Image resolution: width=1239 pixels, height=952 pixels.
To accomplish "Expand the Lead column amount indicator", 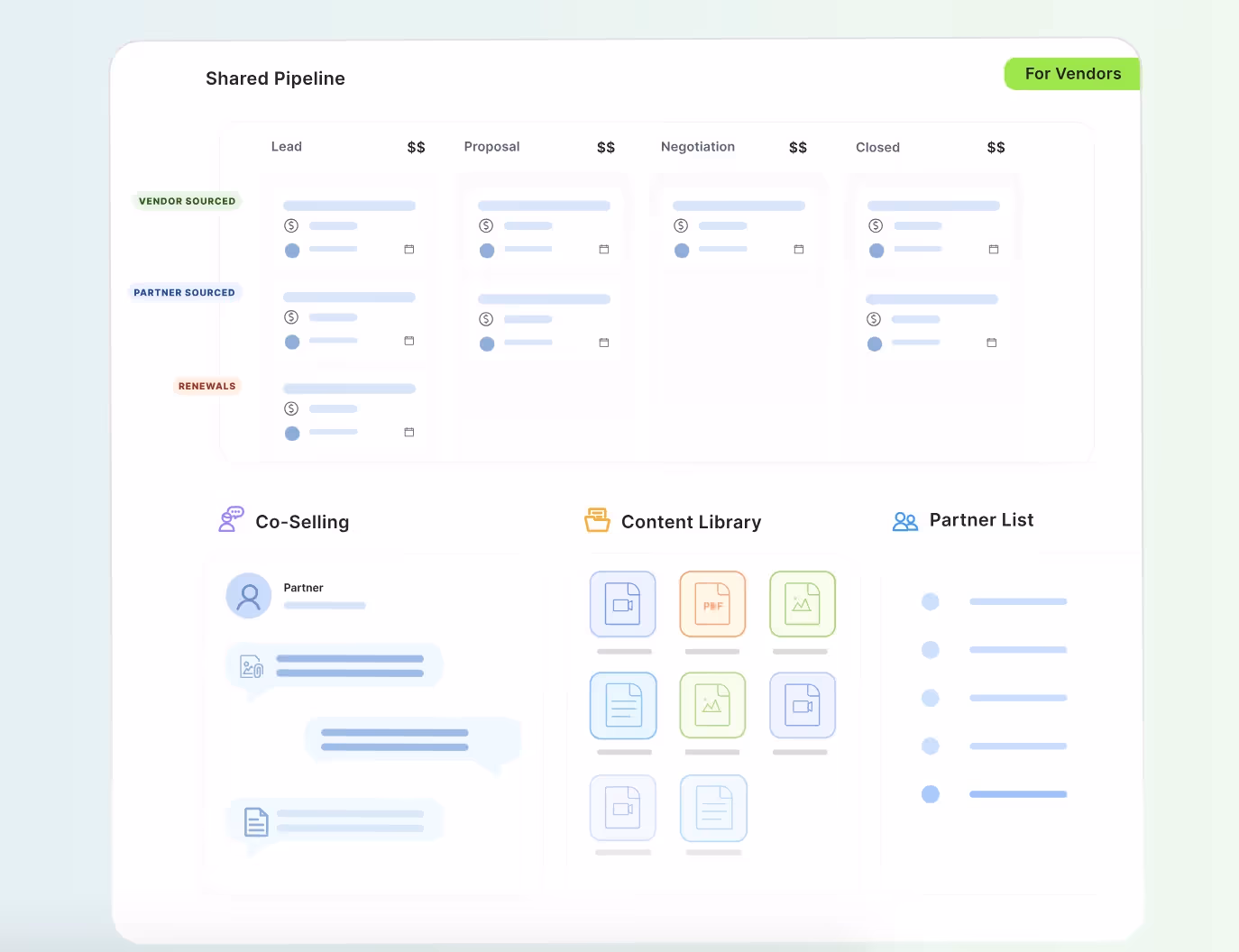I will 416,146.
